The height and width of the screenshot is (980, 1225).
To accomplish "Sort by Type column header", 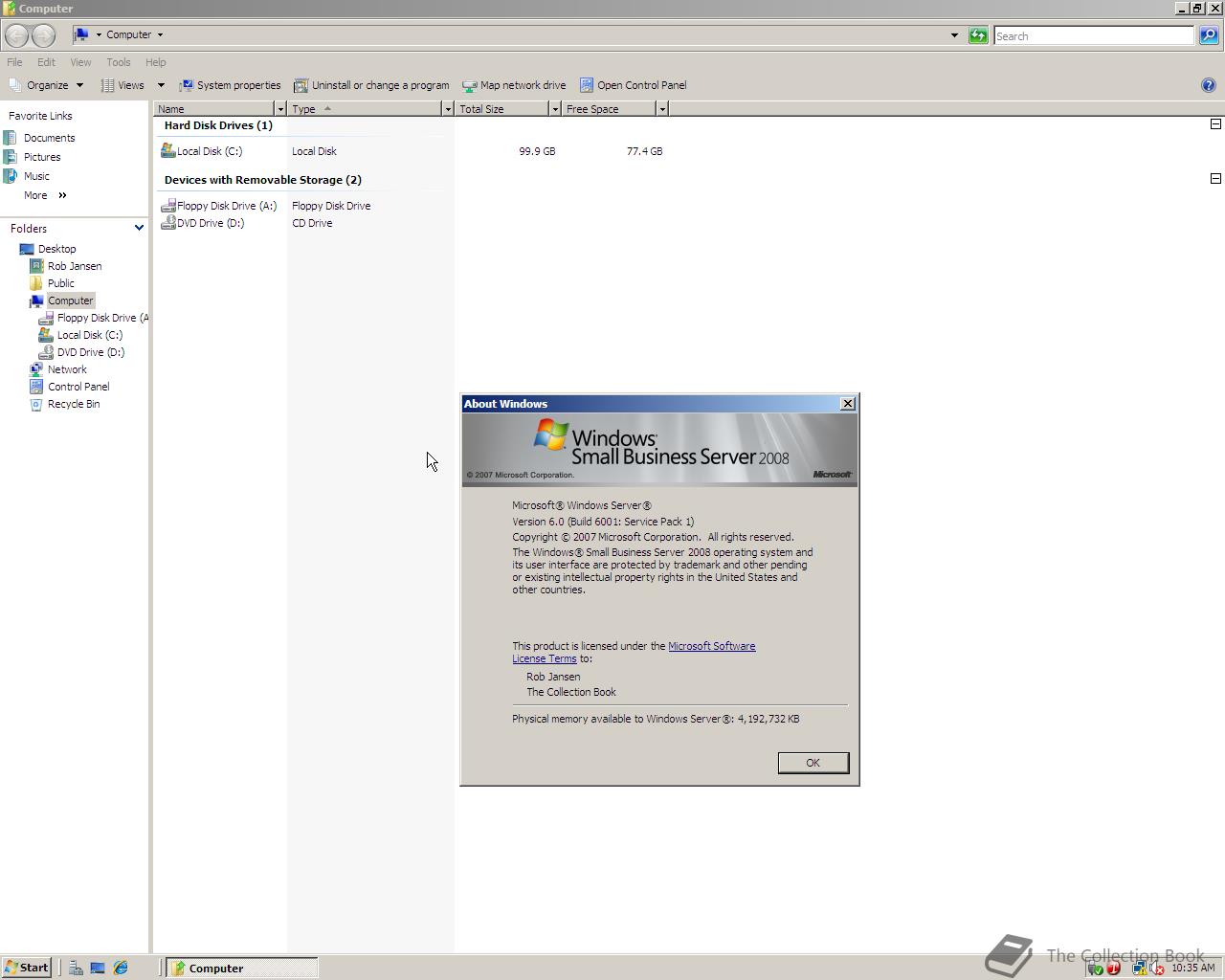I will pos(365,109).
